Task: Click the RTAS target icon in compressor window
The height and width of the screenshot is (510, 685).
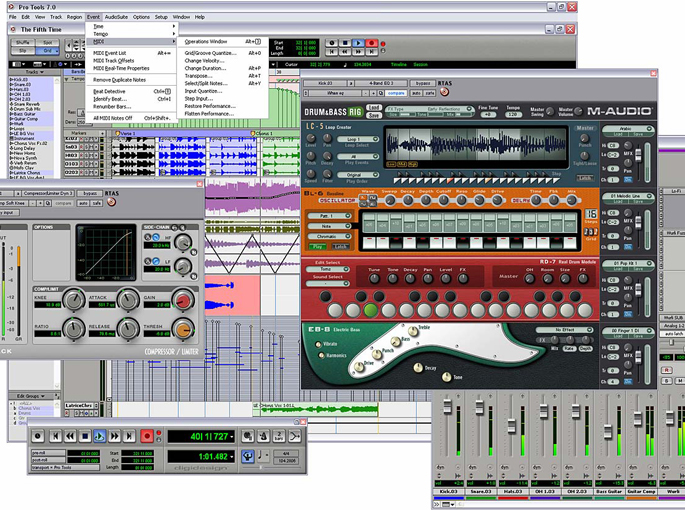Action: [x=111, y=202]
